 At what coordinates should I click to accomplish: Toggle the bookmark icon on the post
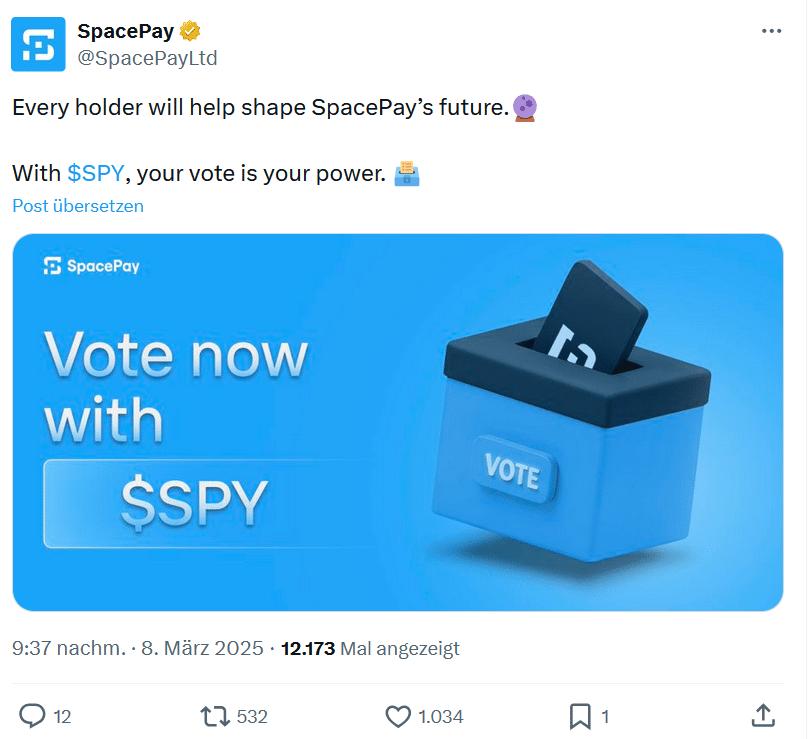coord(580,715)
